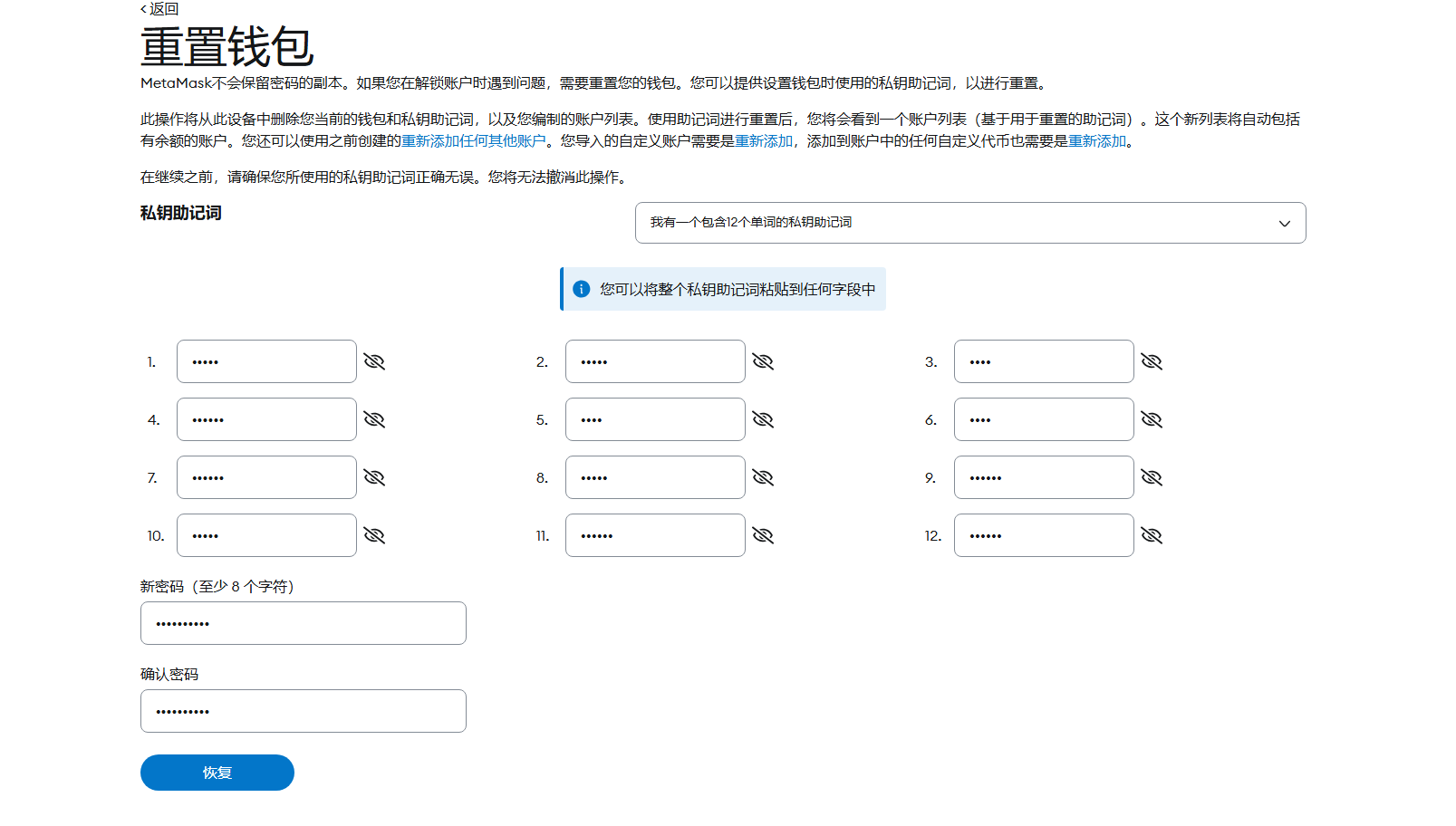Click the 恢复 restore button
Viewport: 1456px width, 826px height.
point(217,773)
